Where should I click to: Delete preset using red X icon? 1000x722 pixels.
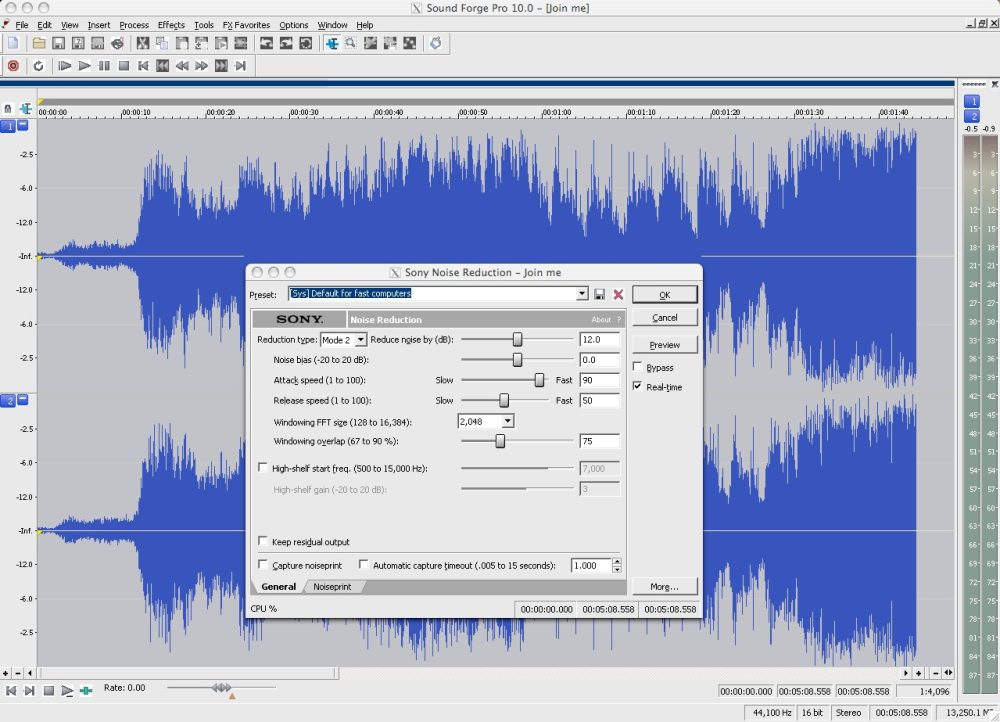[x=618, y=294]
